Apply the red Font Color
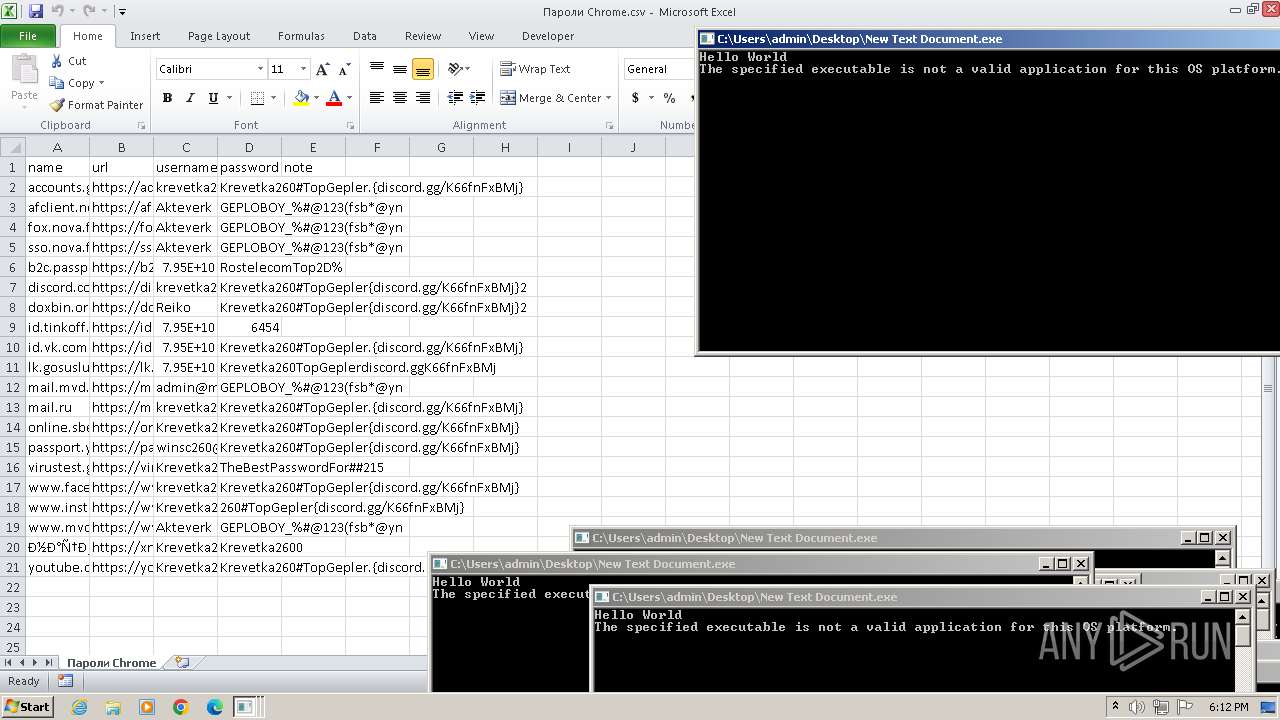 334,98
